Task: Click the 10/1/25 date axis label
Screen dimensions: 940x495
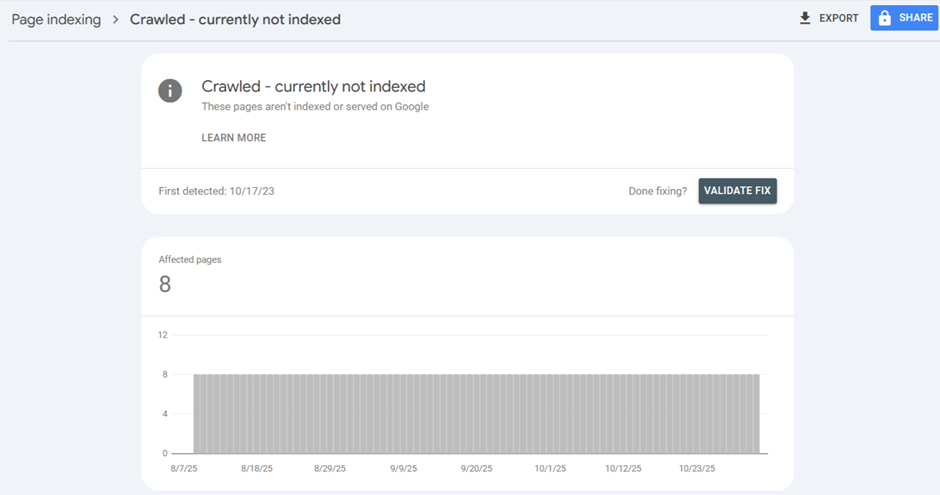Action: tap(550, 468)
